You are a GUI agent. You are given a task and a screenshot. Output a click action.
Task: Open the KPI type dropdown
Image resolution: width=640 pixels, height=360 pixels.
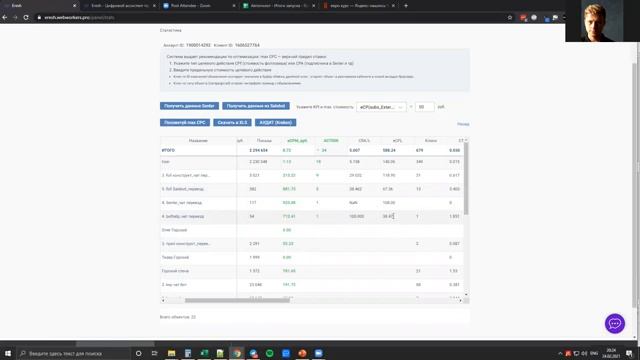click(x=381, y=107)
